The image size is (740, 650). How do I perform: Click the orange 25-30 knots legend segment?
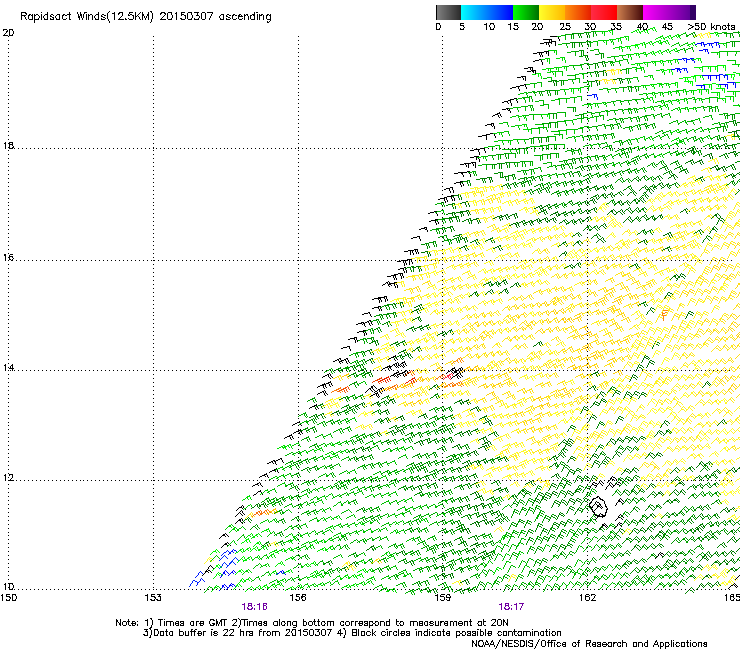[x=578, y=12]
